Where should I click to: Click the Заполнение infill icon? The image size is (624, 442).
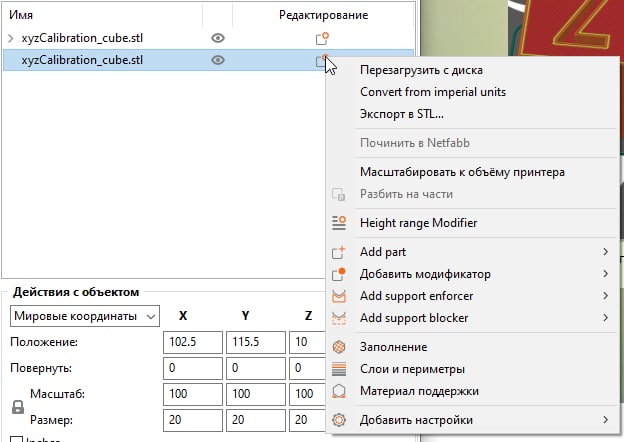point(339,347)
